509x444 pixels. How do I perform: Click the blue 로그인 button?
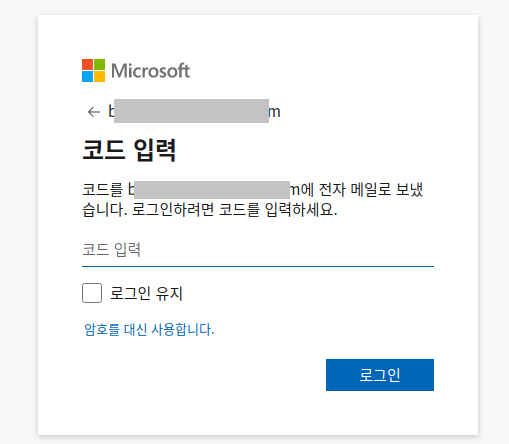pyautogui.click(x=380, y=375)
